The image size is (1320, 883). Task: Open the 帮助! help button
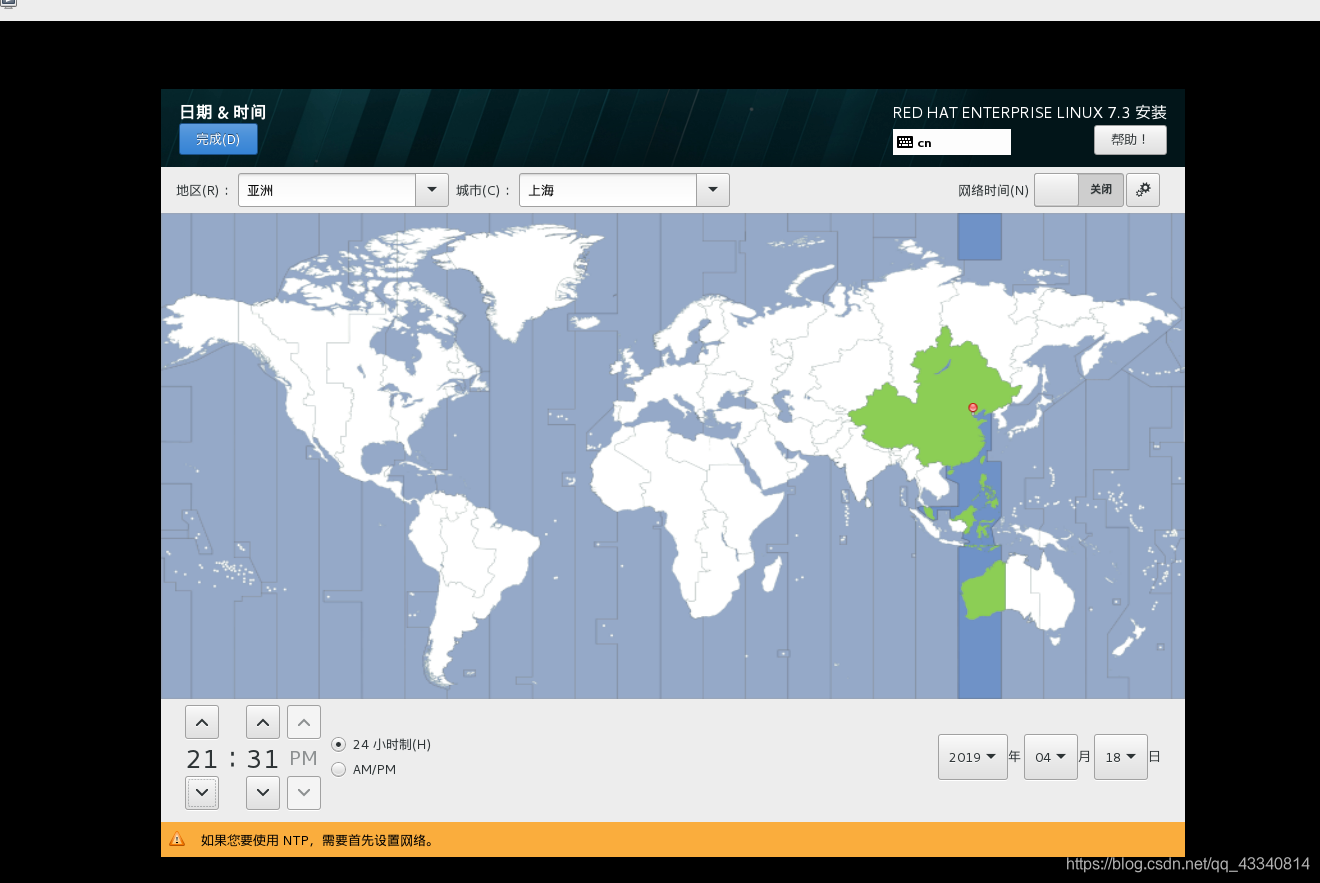pyautogui.click(x=1130, y=140)
